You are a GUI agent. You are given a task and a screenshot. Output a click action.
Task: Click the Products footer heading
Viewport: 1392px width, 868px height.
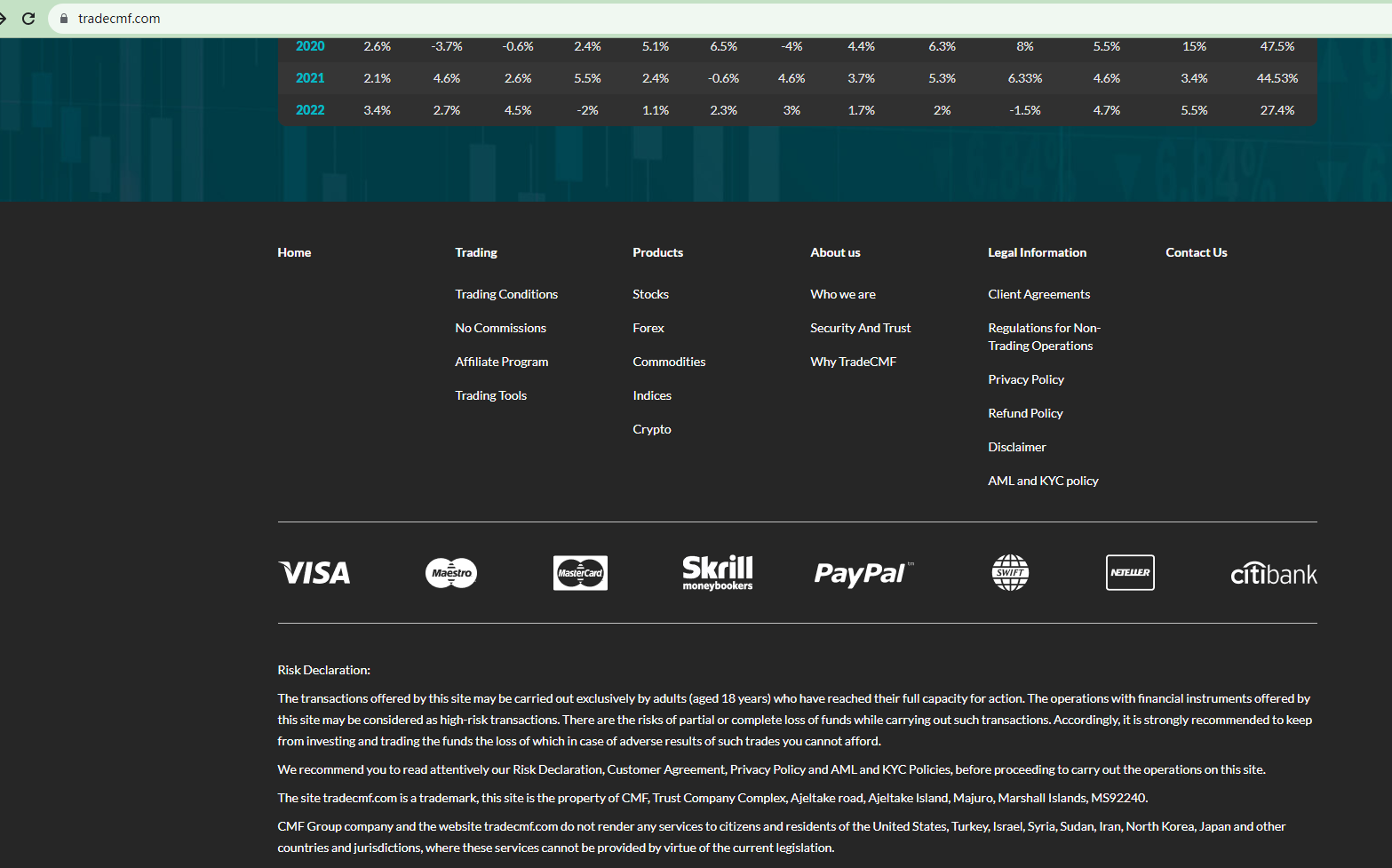point(658,252)
